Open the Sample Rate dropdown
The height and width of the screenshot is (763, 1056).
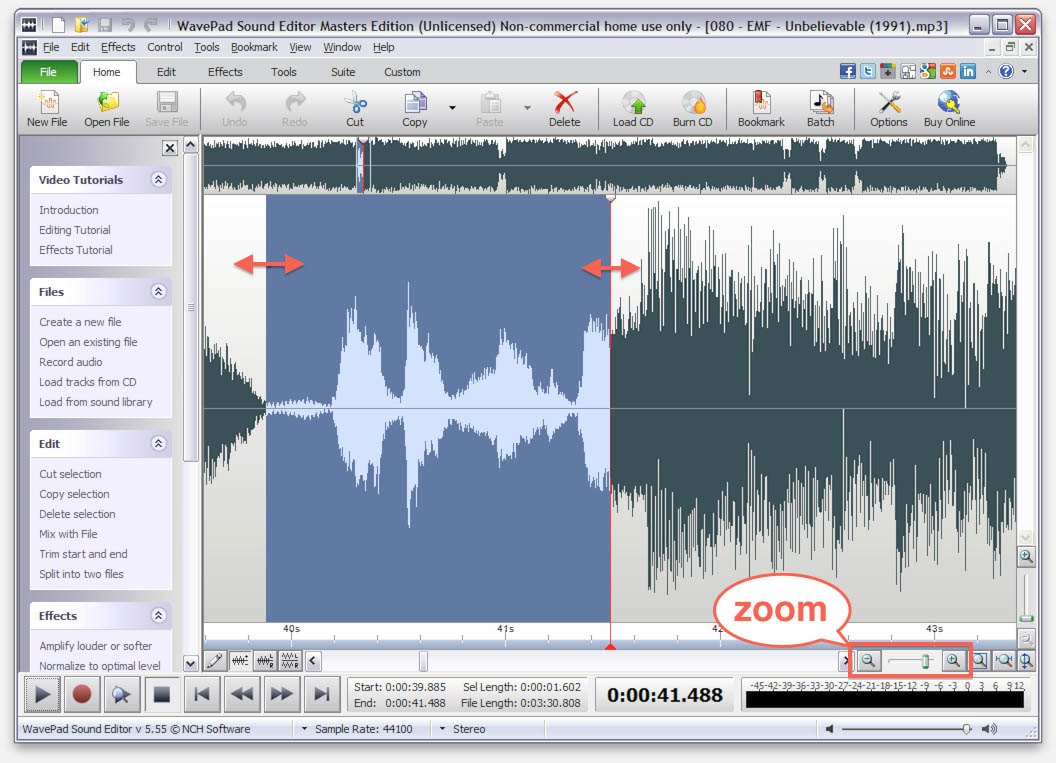(x=304, y=729)
